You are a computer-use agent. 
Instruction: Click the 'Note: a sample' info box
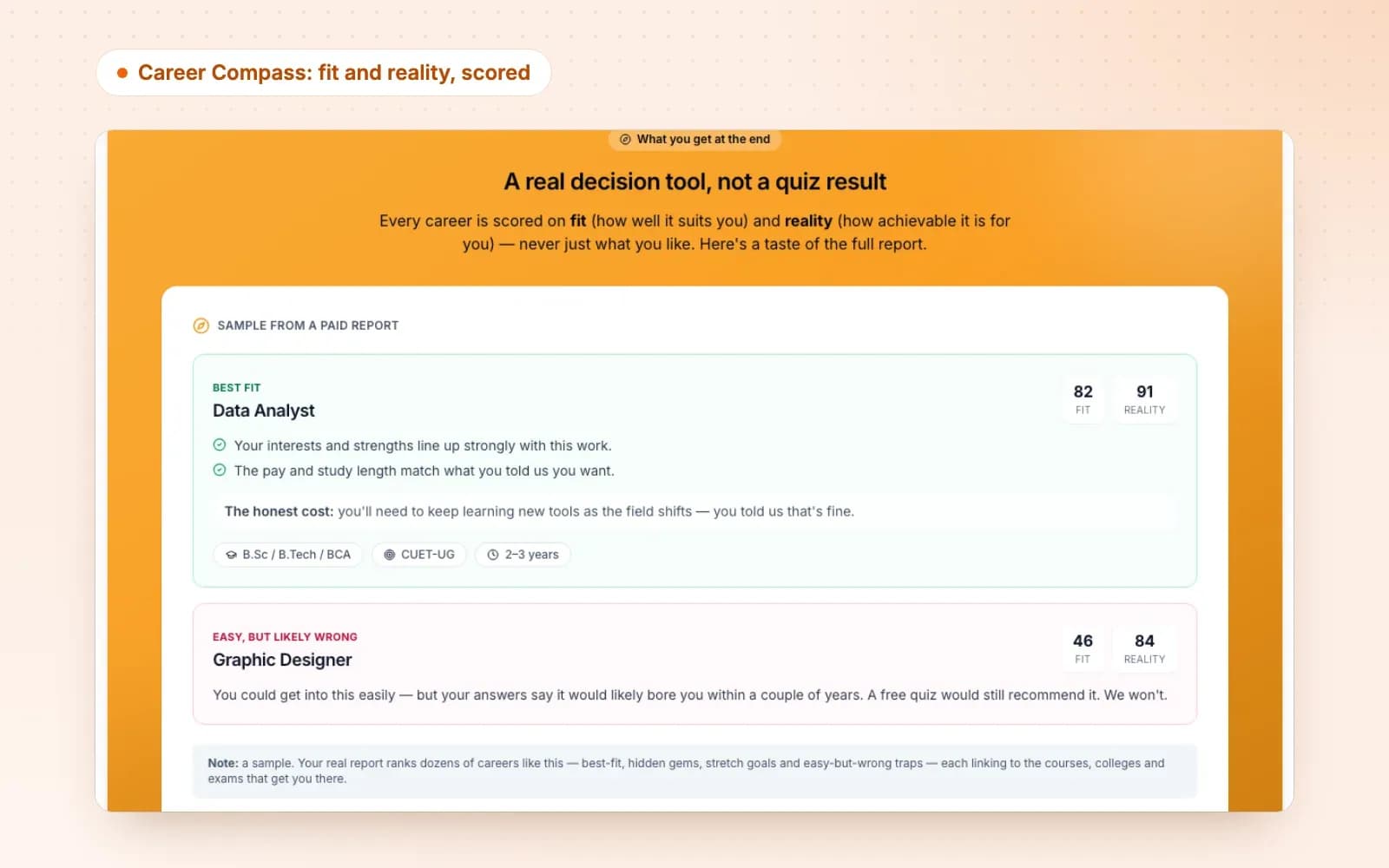pyautogui.click(x=694, y=771)
